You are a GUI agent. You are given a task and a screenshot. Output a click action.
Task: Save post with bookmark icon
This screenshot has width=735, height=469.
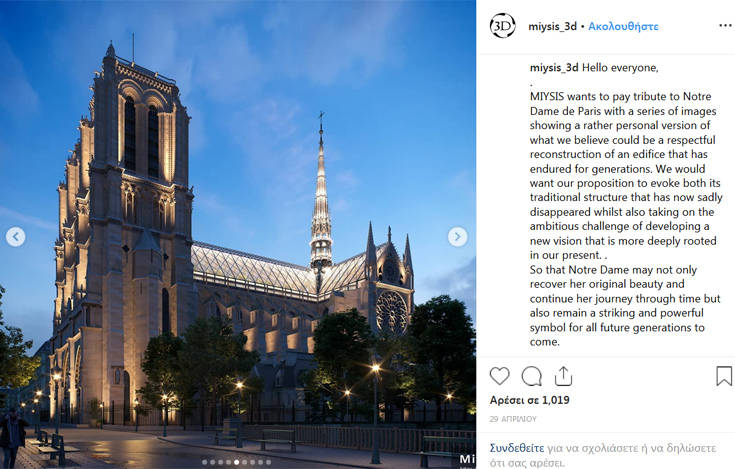(724, 376)
